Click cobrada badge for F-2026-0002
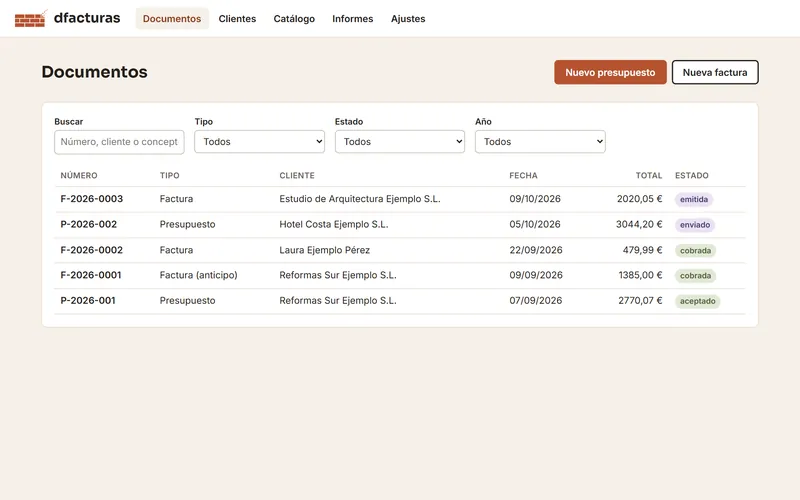The image size is (800, 500). click(x=695, y=251)
